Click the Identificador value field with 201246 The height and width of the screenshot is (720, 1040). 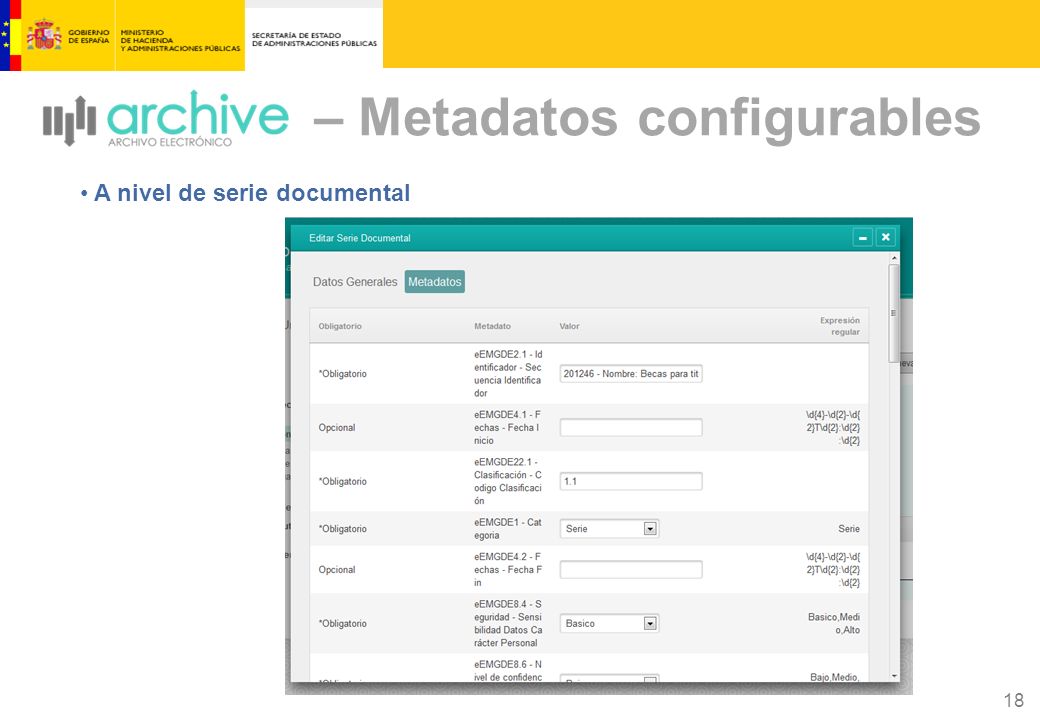(x=631, y=374)
